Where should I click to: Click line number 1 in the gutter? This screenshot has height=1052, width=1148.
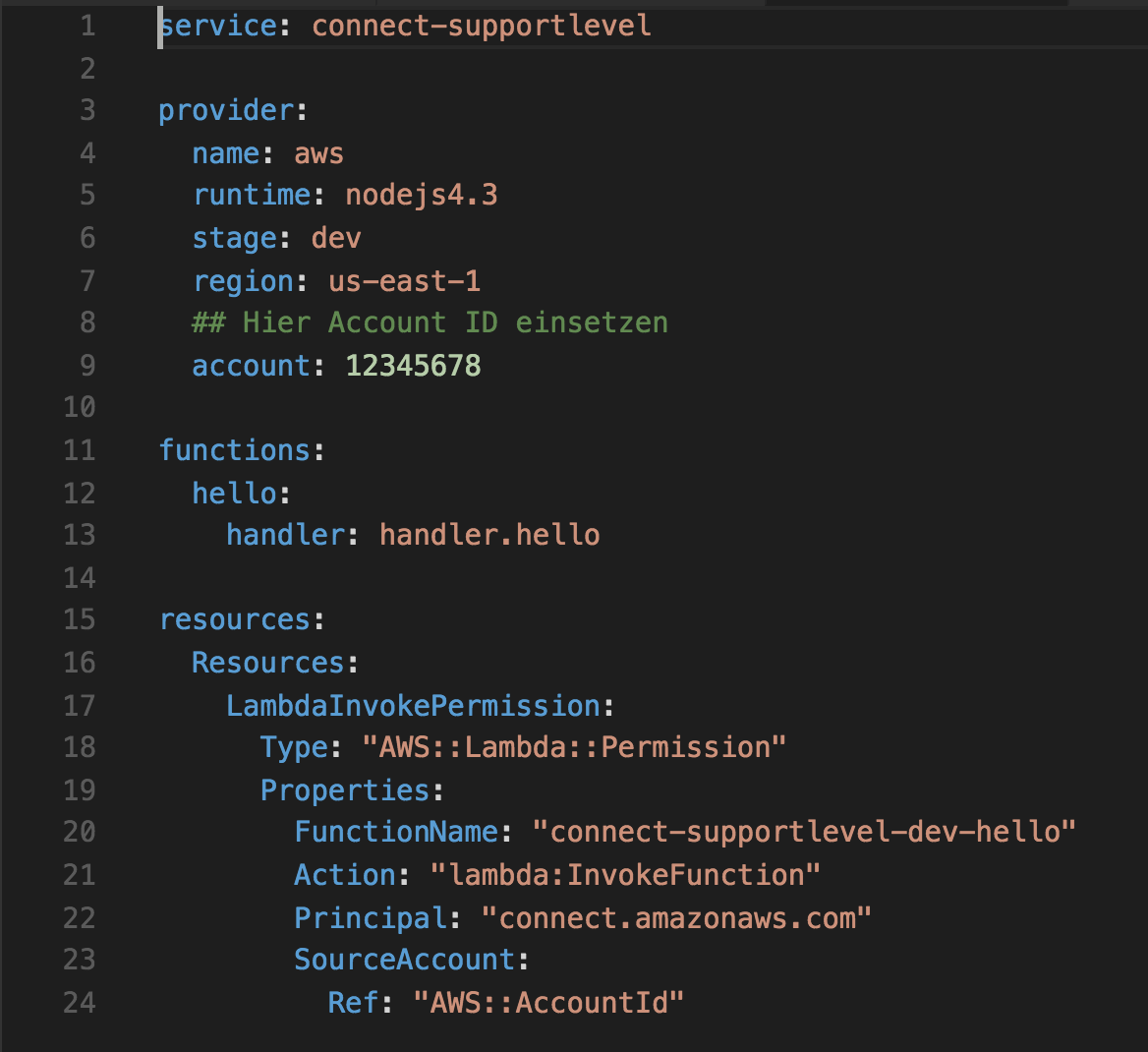coord(87,27)
